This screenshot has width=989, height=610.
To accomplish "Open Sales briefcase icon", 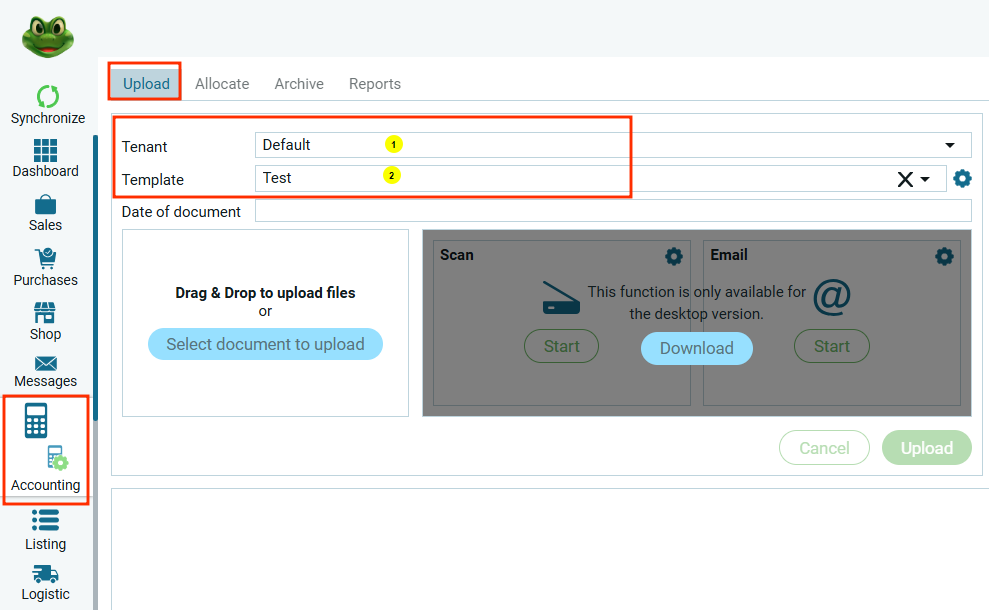I will coord(45,205).
